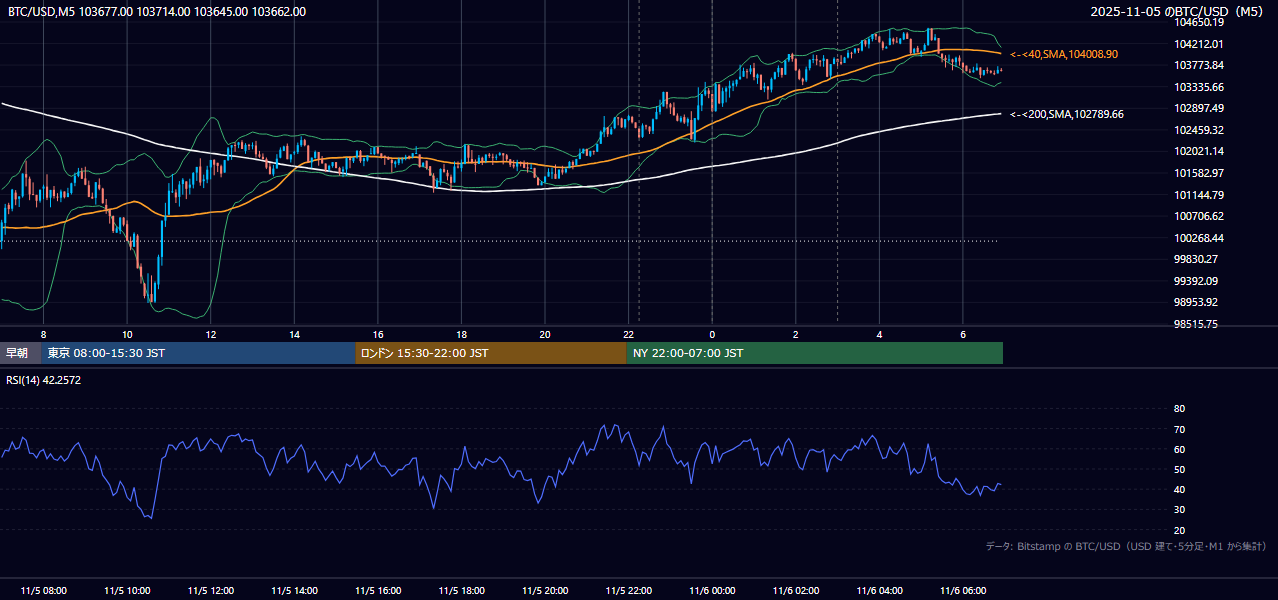Click hour label 16 under the price chart
Image resolution: width=1278 pixels, height=600 pixels.
pos(378,334)
